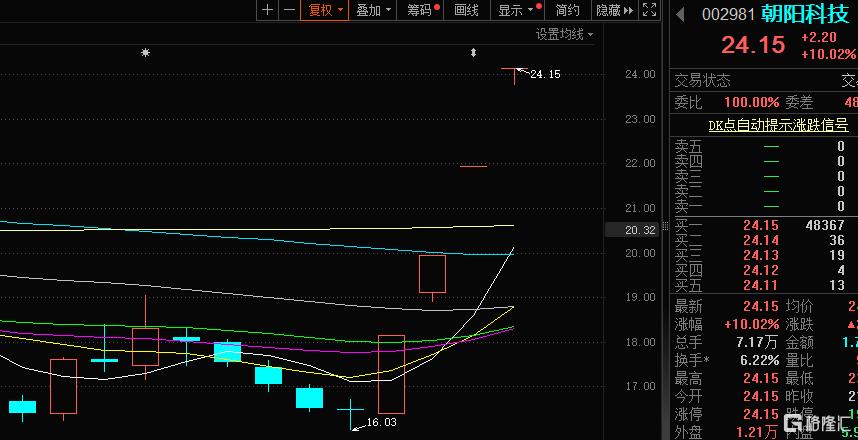This screenshot has width=858, height=440.
Task: Open the 显示 dropdown
Action: (x=518, y=10)
